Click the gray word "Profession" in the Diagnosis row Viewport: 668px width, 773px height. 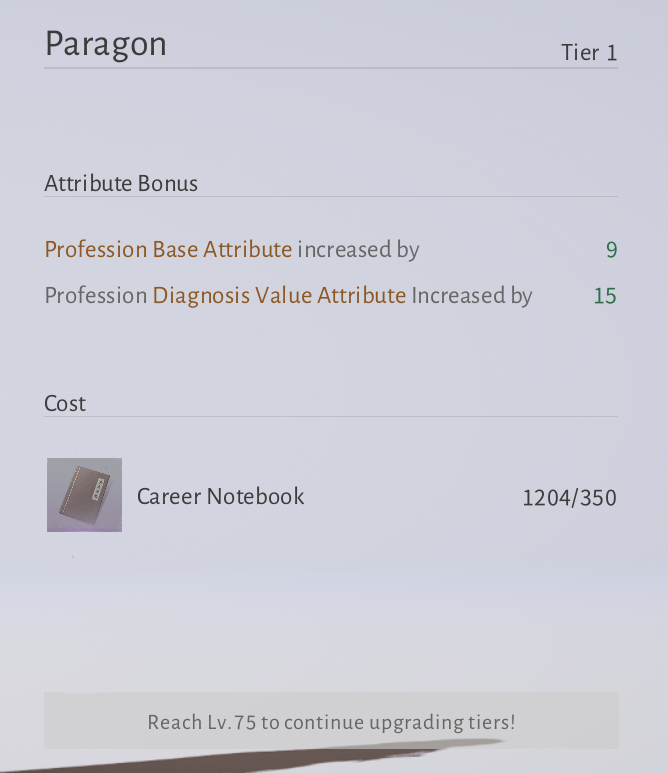[x=96, y=295]
